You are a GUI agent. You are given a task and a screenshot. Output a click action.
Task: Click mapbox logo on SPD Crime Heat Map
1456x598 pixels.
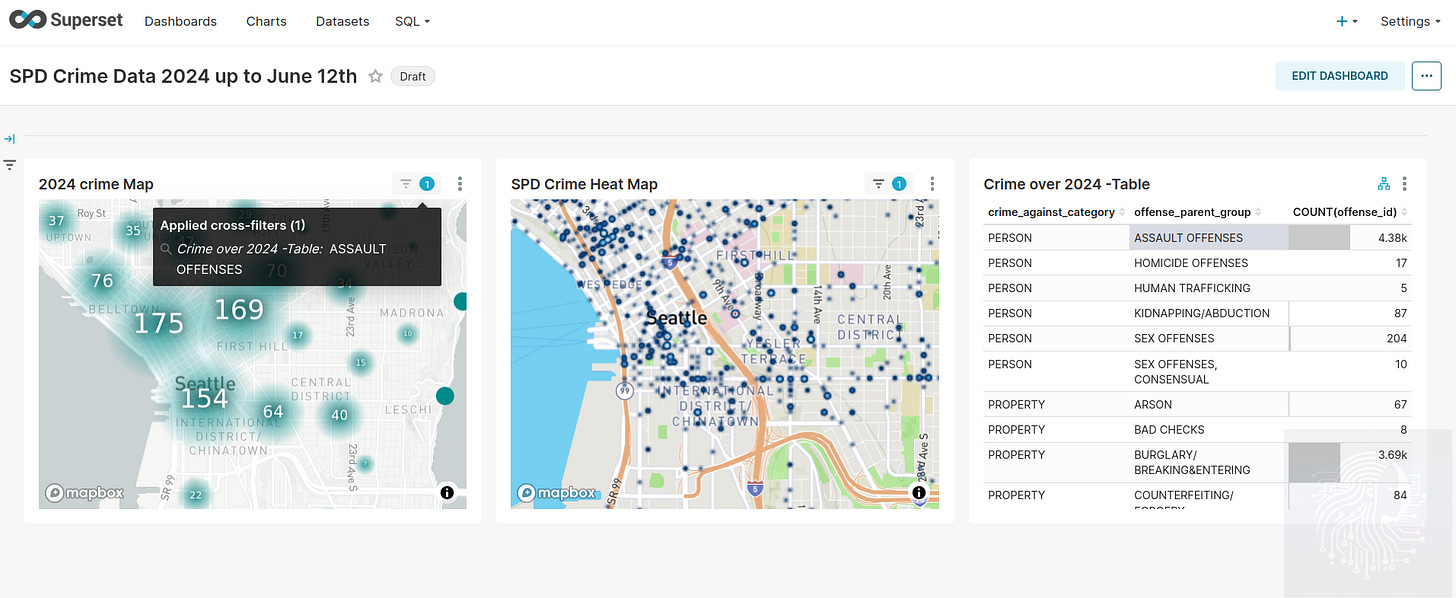(556, 493)
